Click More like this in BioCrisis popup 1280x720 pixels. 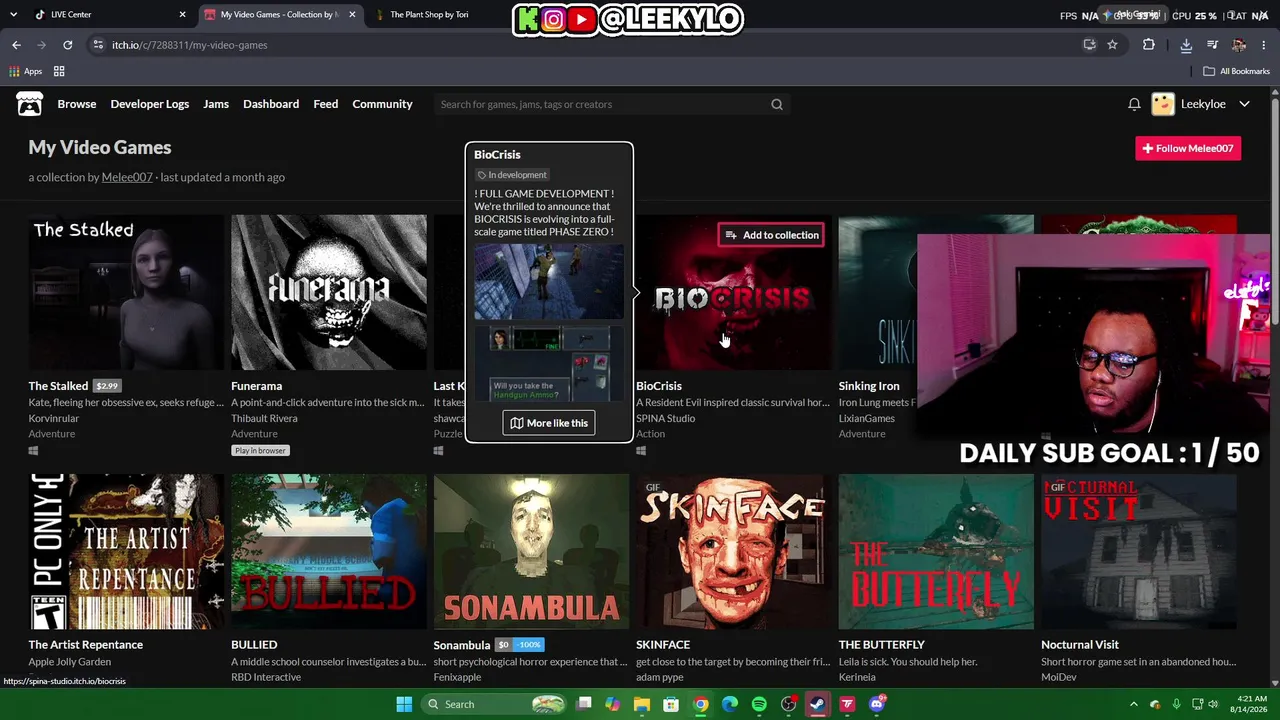[x=549, y=423]
